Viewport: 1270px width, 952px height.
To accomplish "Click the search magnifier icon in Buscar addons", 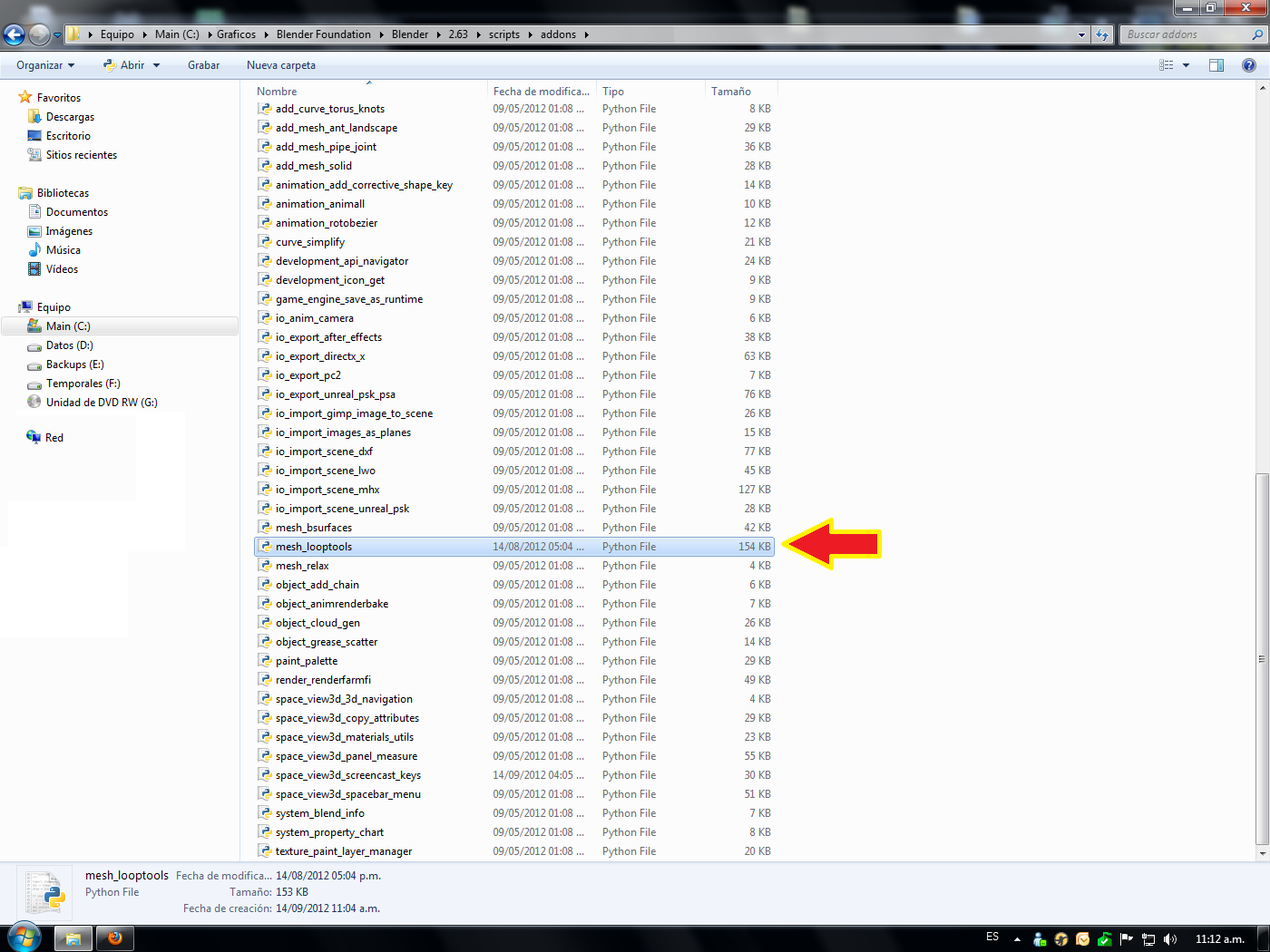I will click(x=1257, y=34).
